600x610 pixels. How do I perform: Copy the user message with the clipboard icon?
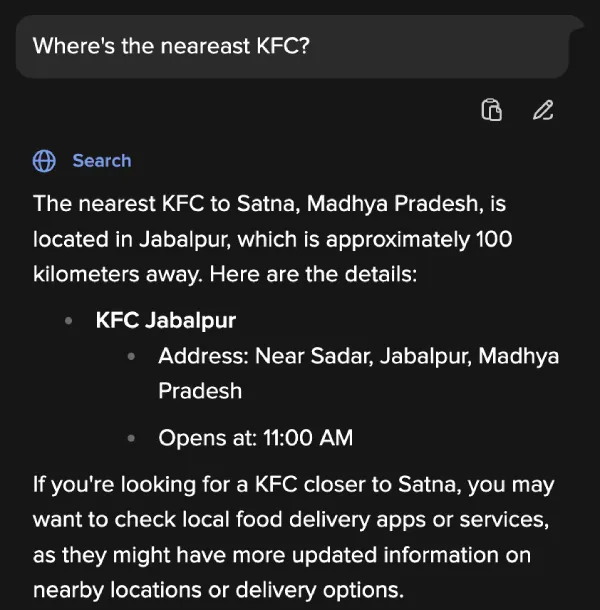pyautogui.click(x=491, y=110)
